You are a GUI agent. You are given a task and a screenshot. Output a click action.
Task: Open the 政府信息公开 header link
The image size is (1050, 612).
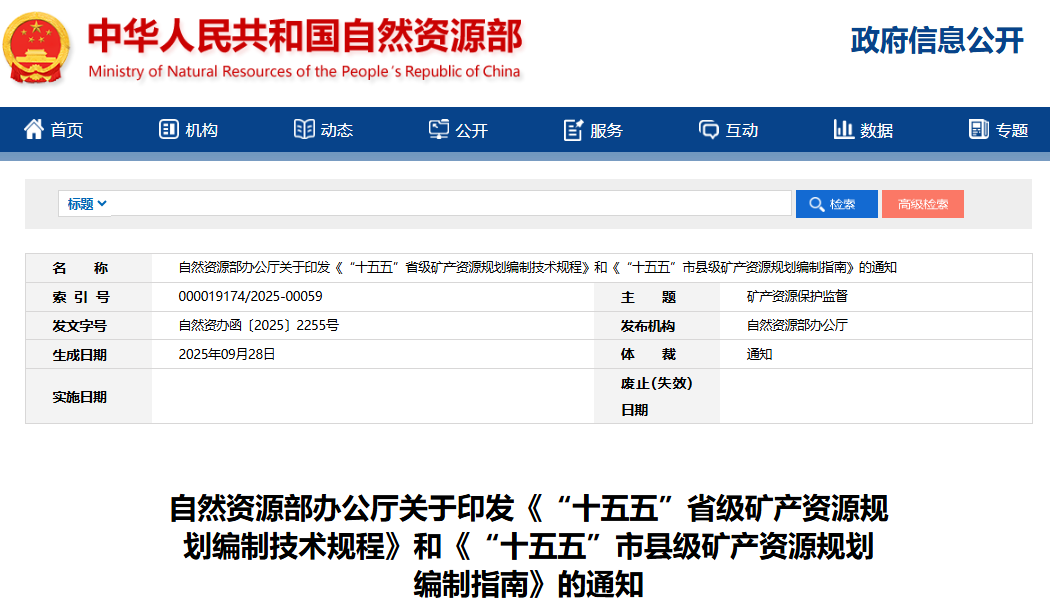tap(937, 40)
